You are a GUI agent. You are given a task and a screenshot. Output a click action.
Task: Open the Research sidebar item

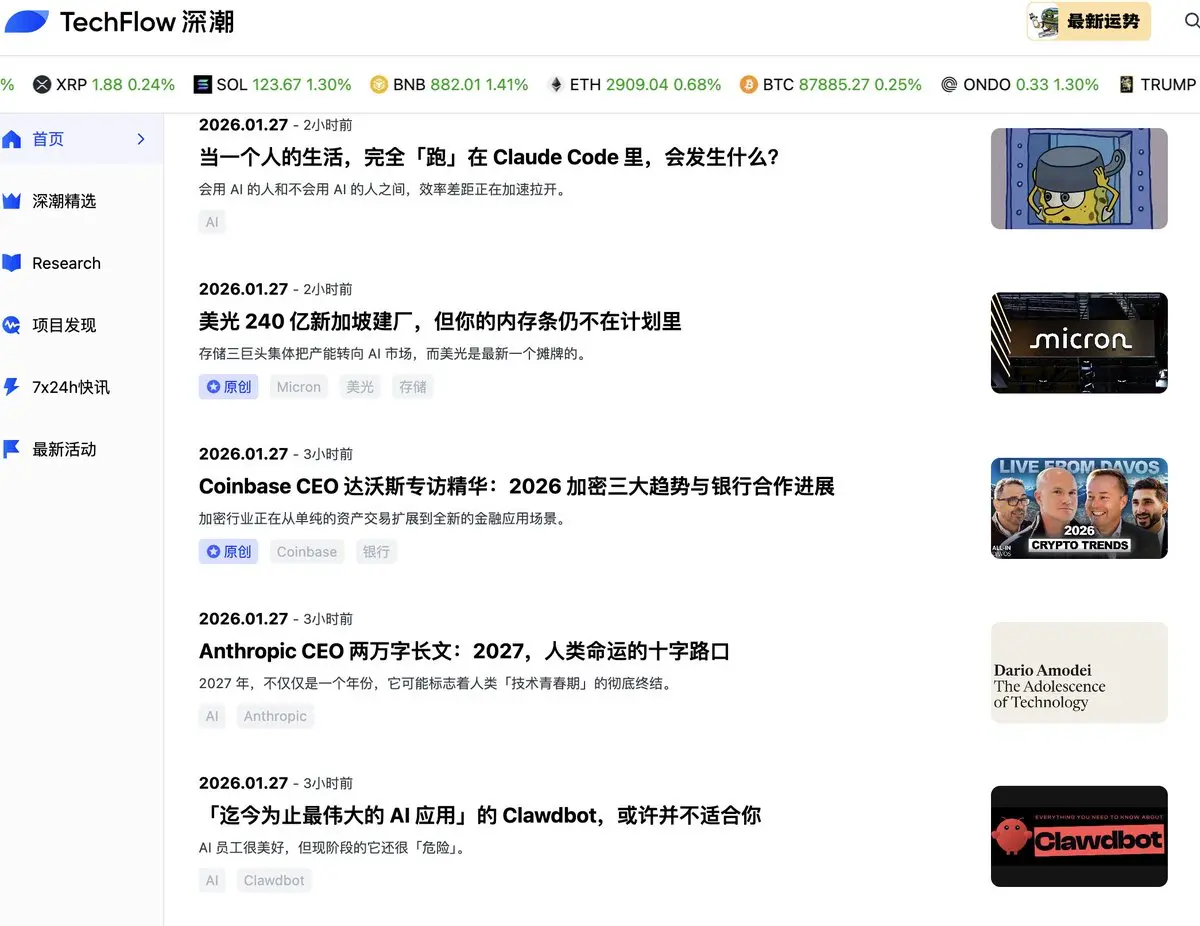pos(81,263)
